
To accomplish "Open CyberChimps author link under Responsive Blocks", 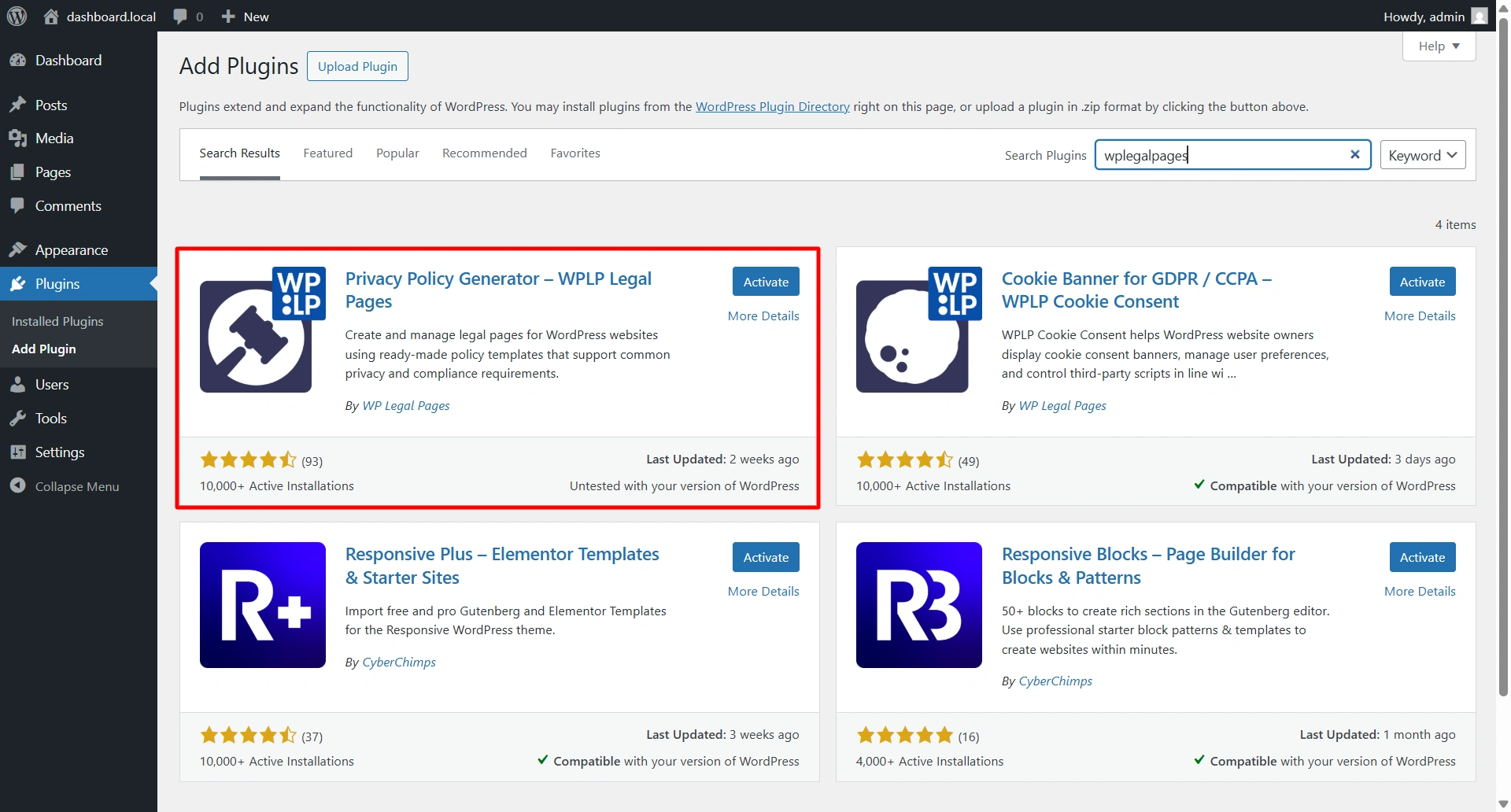I will (x=1055, y=681).
